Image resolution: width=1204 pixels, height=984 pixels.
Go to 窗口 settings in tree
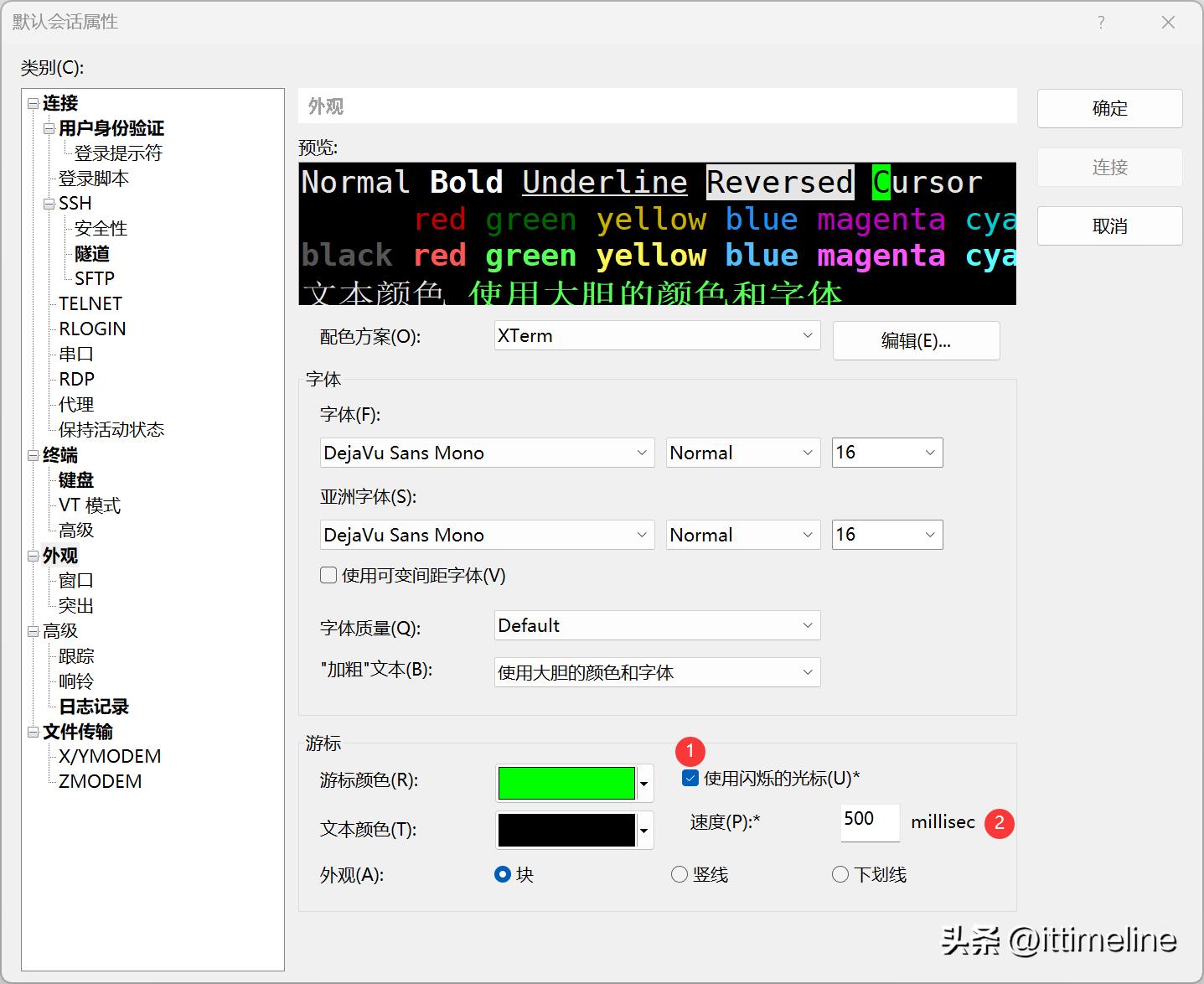click(x=76, y=581)
